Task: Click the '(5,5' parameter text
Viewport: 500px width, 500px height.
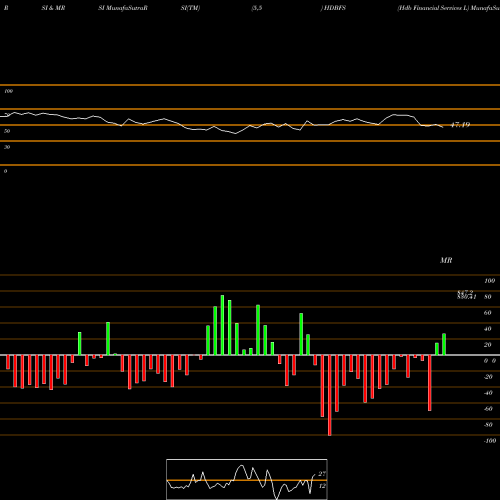Action: (257, 8)
